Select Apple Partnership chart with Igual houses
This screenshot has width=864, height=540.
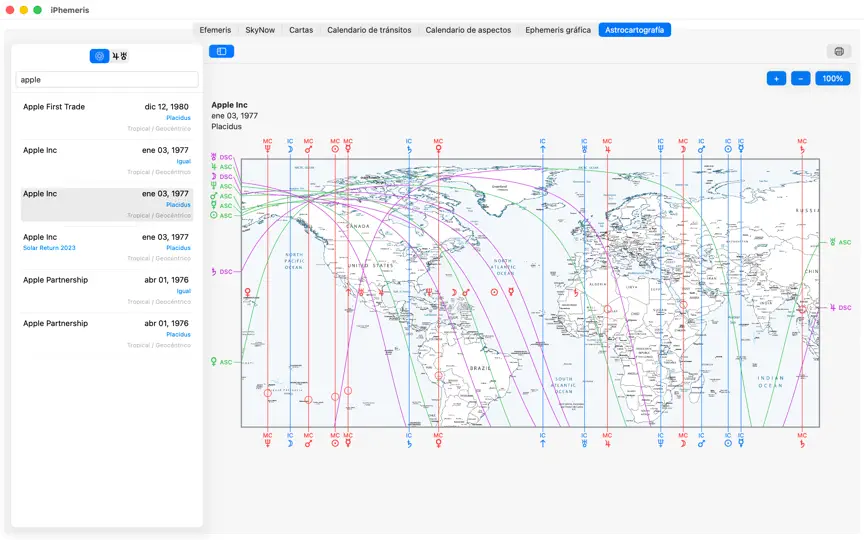coord(107,290)
